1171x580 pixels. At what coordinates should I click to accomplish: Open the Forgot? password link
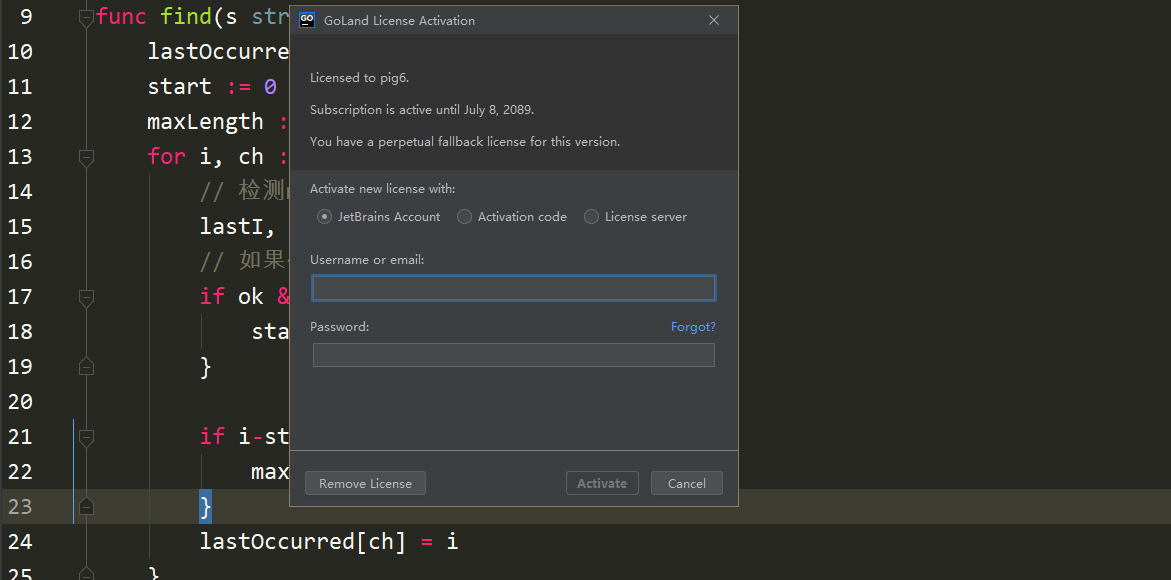click(693, 327)
